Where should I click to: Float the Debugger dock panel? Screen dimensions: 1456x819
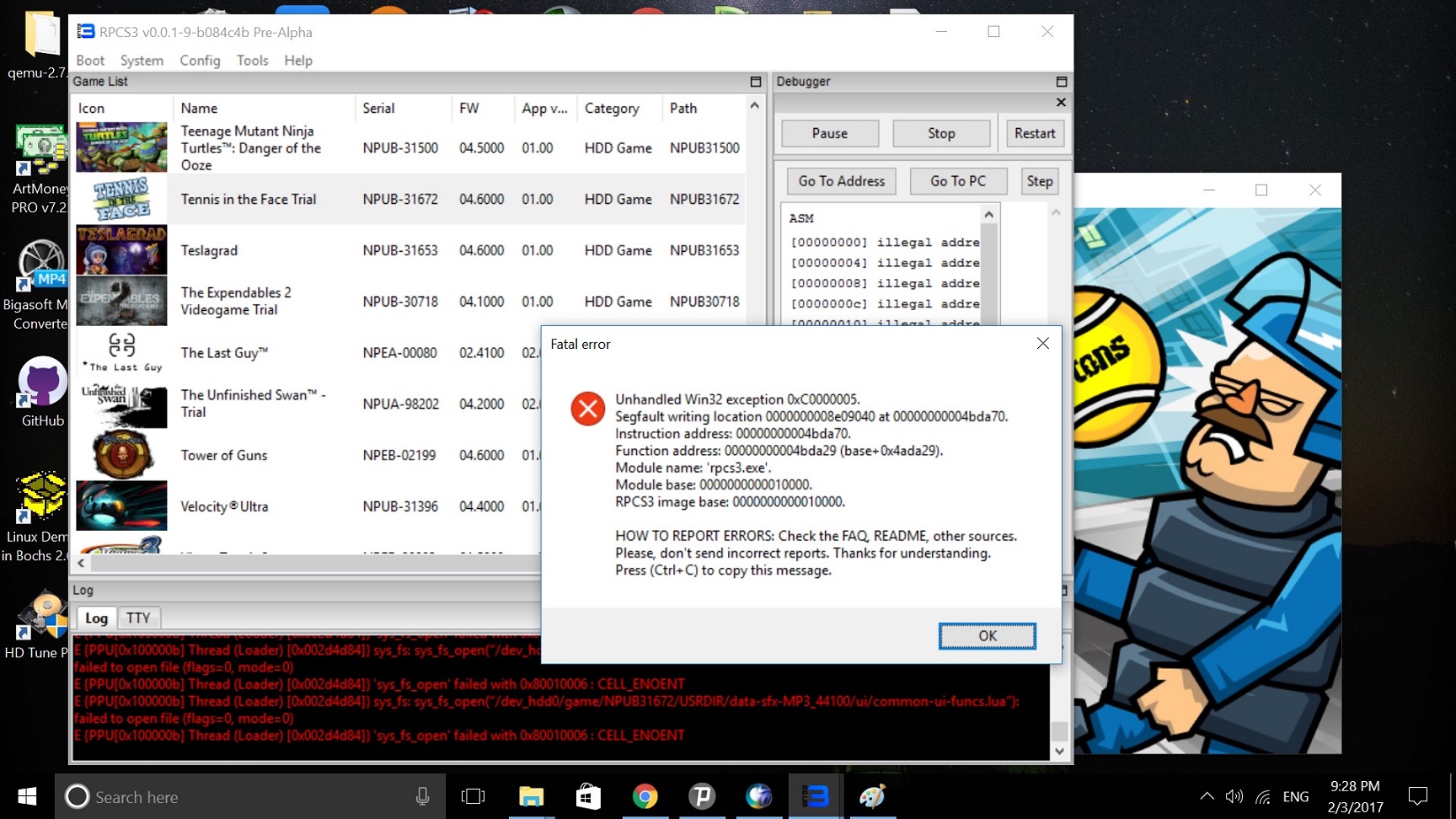pyautogui.click(x=1061, y=82)
